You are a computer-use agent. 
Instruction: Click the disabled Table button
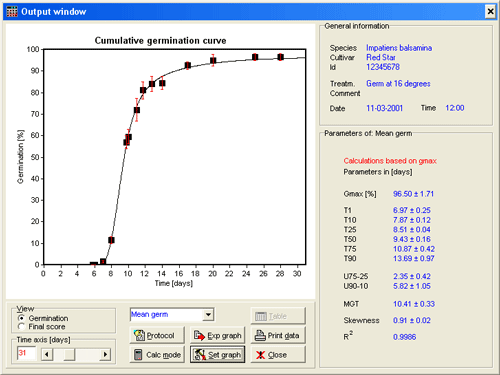[278, 316]
